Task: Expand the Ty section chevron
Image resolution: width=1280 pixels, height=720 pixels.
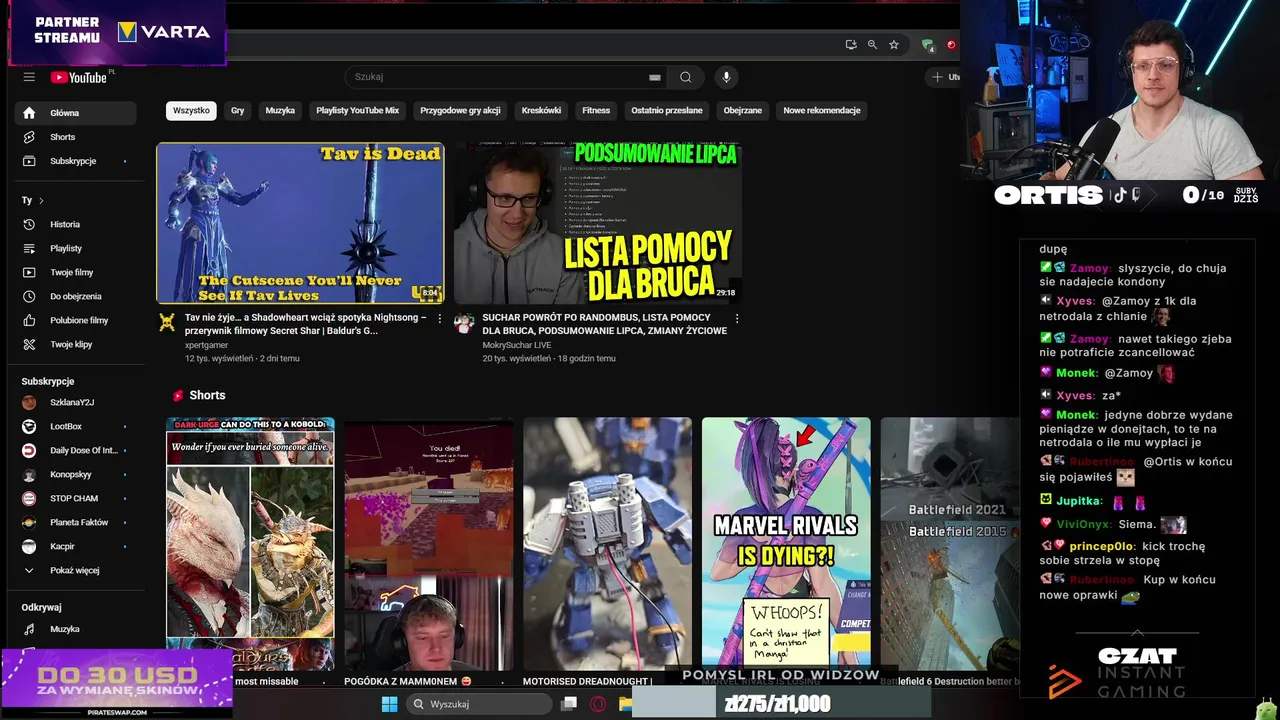Action: [41, 200]
